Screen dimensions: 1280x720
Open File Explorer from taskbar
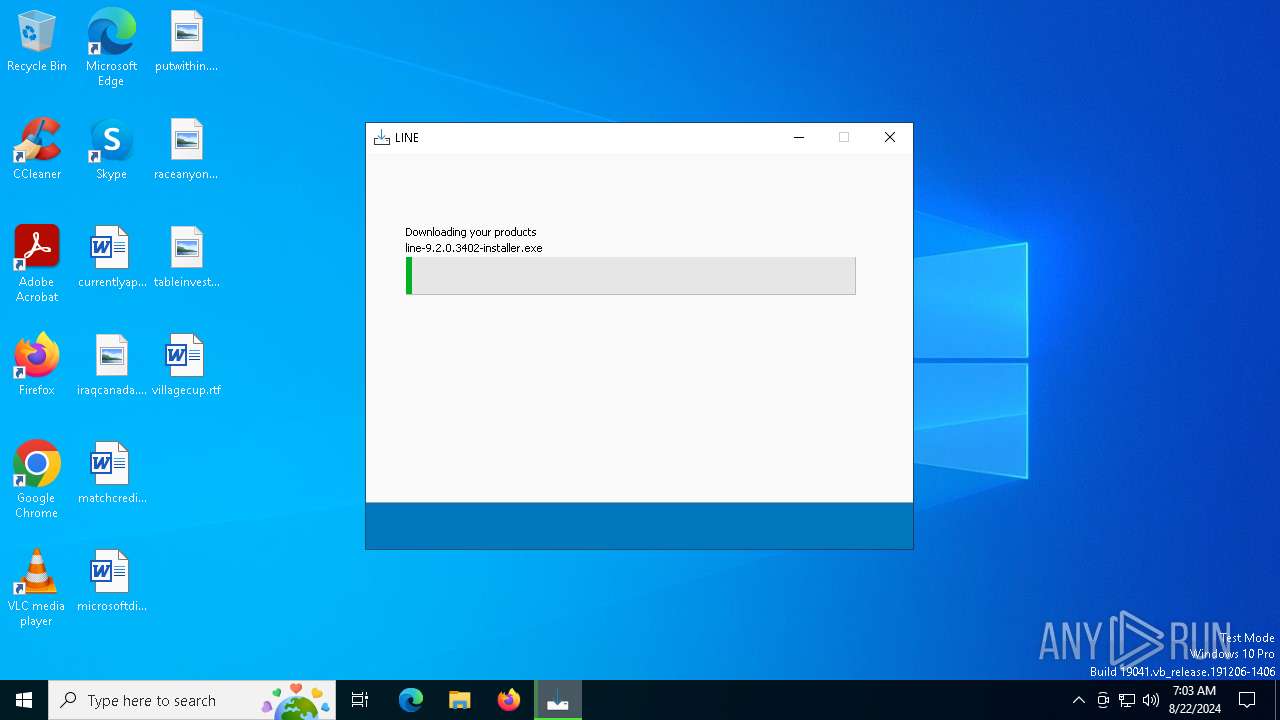460,700
